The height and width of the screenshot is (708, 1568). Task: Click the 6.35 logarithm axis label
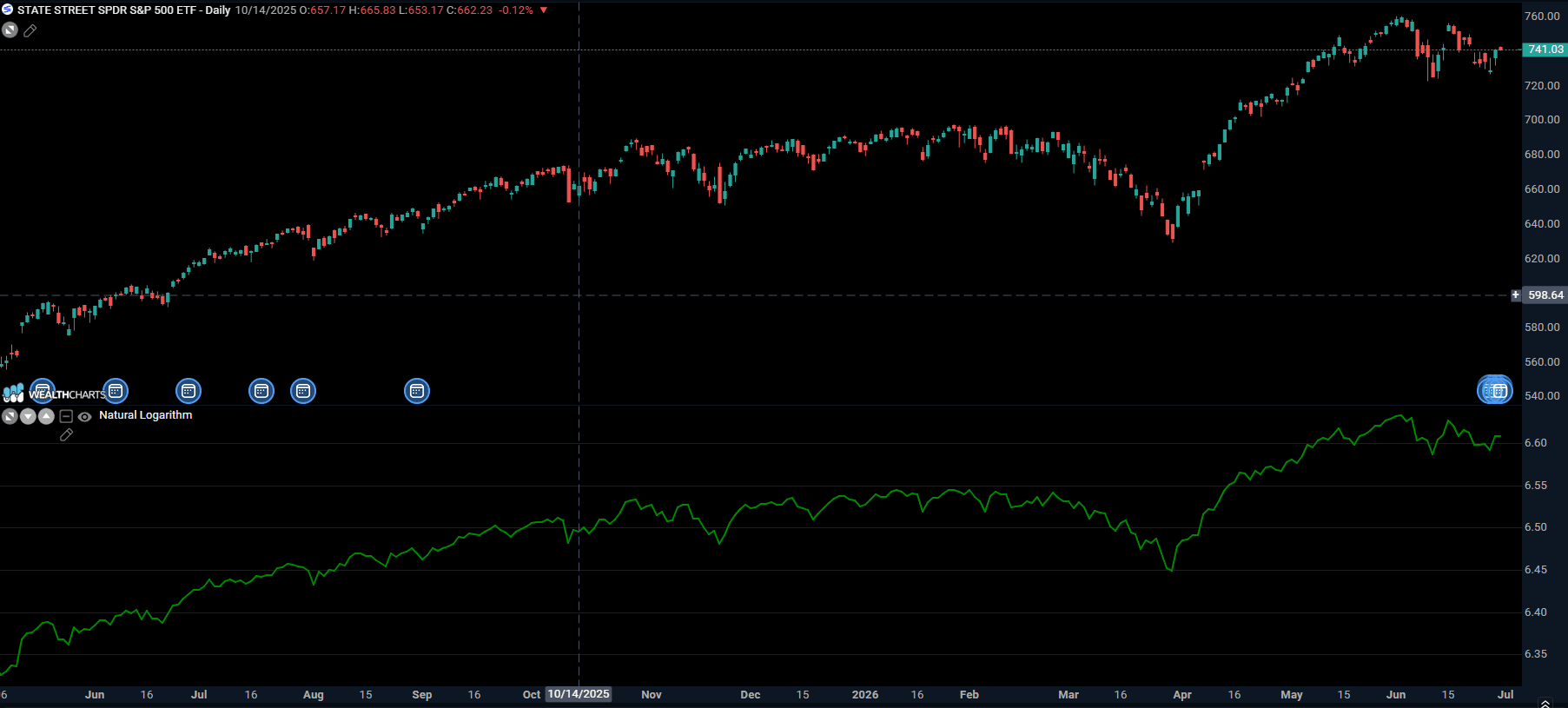[x=1536, y=654]
